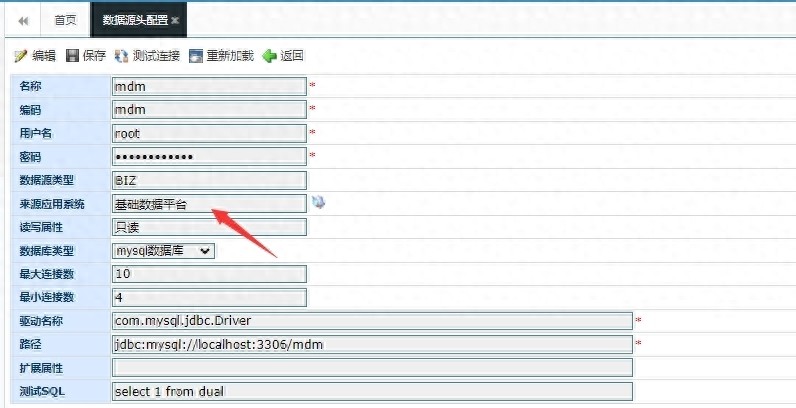796x408 pixels.
Task: Click the 测试SQL row label
Action: (x=42, y=392)
